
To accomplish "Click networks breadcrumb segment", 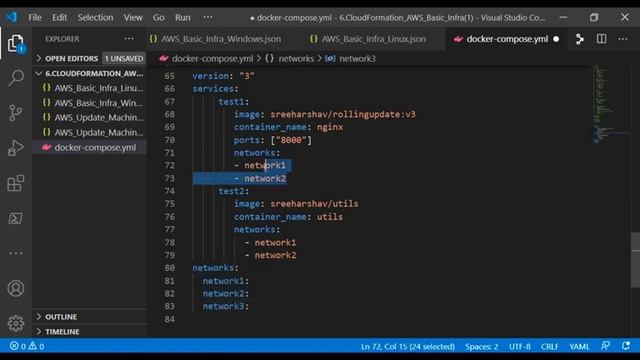I will click(296, 58).
